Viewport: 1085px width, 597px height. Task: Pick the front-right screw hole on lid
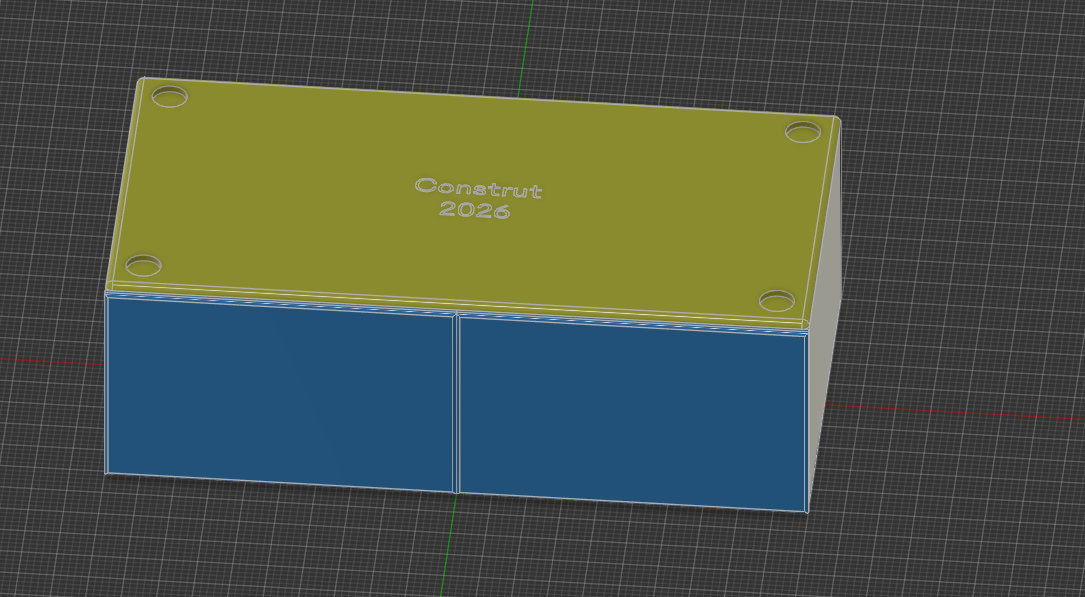pyautogui.click(x=777, y=301)
